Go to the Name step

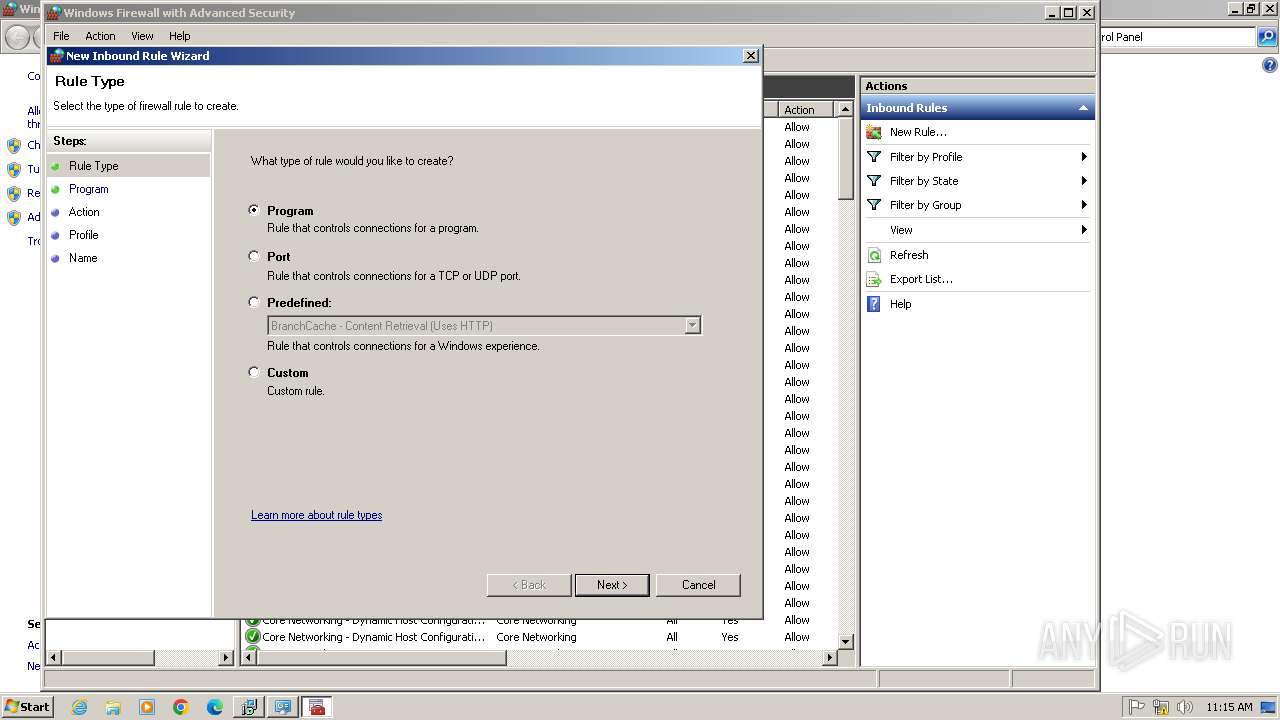[83, 258]
